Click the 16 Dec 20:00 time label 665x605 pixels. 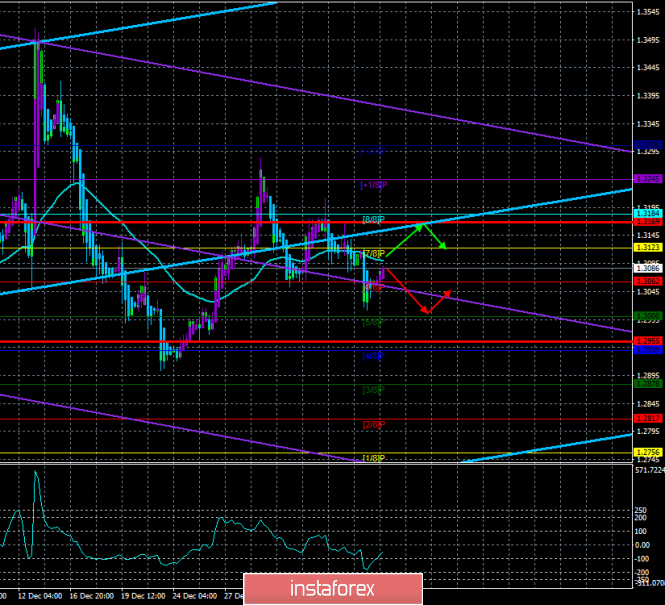pyautogui.click(x=92, y=596)
